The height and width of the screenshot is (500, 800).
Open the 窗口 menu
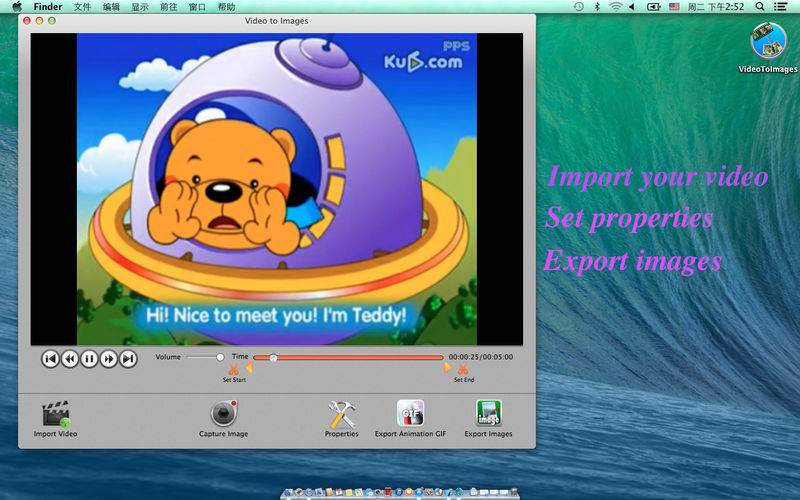pyautogui.click(x=197, y=7)
